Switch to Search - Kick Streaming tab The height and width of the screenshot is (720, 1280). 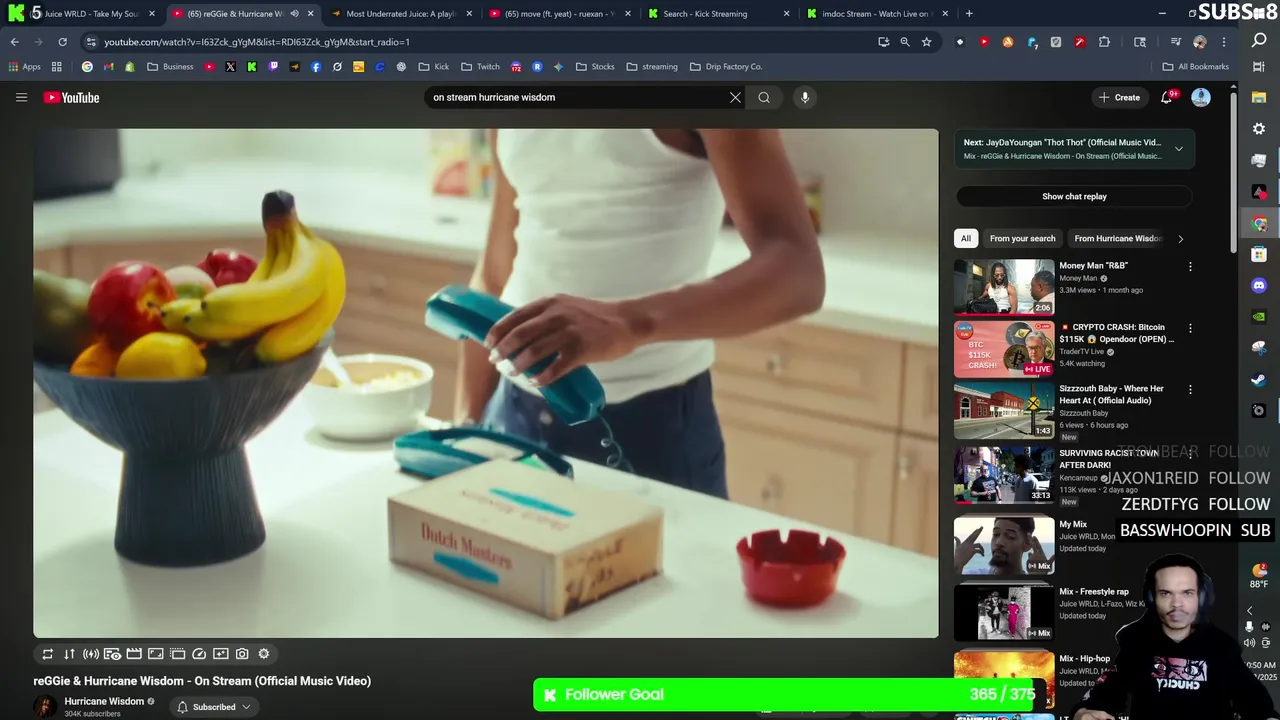point(718,14)
